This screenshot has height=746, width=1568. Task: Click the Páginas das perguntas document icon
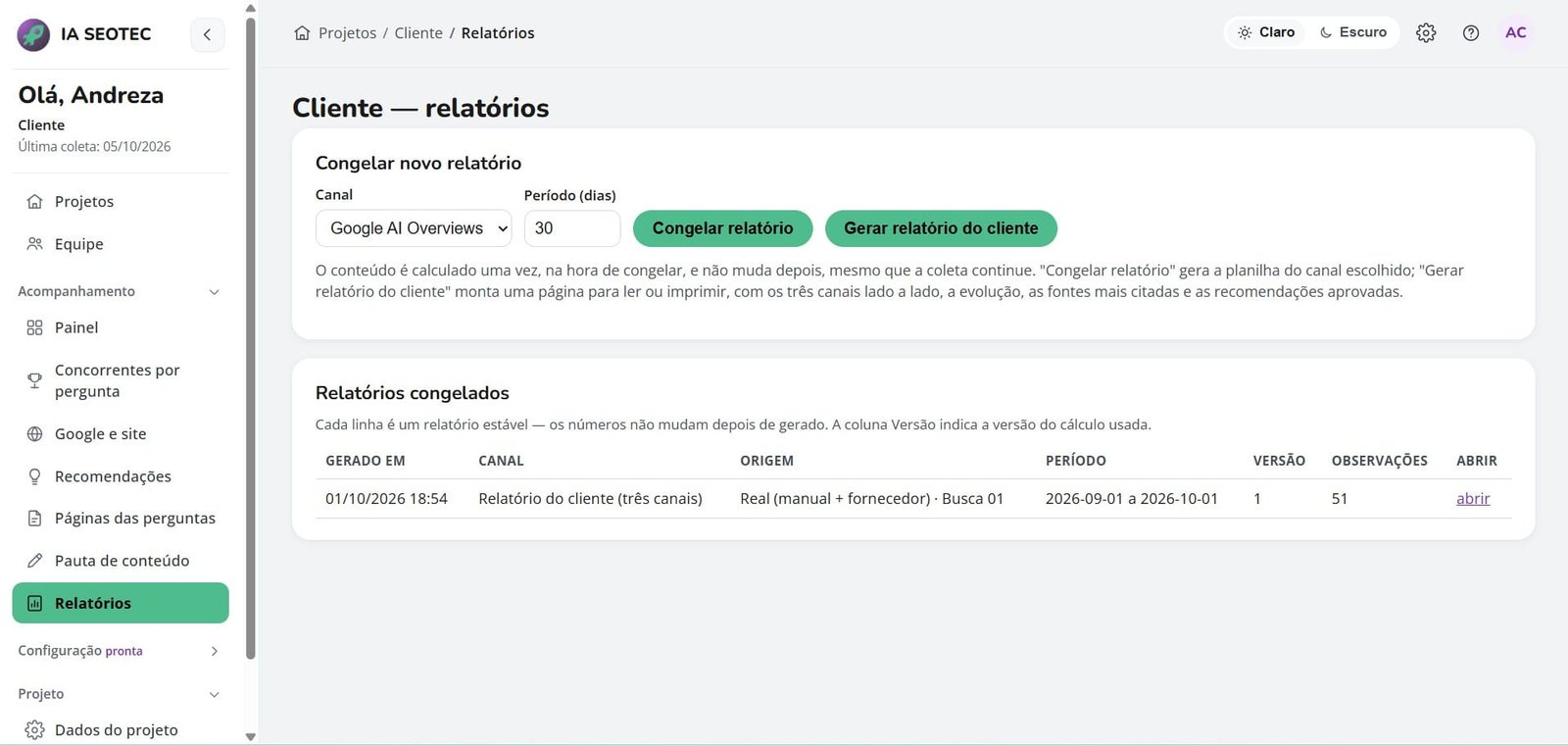click(x=34, y=519)
